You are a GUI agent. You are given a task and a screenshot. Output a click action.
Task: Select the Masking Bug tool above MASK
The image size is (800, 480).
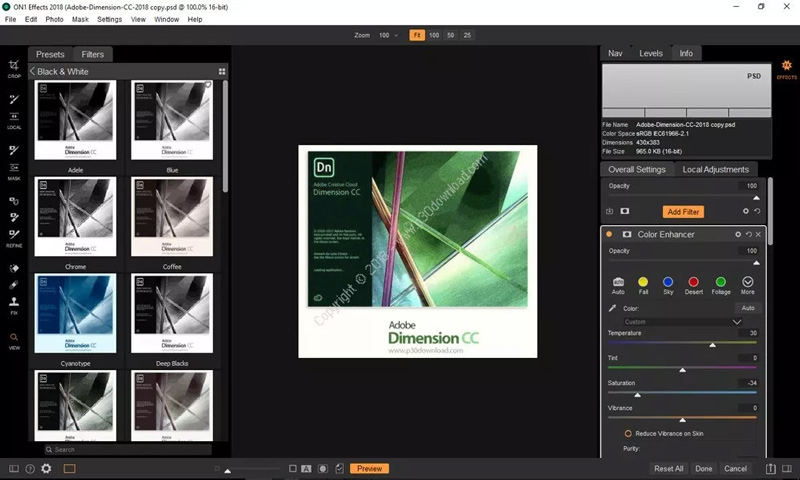coord(14,167)
